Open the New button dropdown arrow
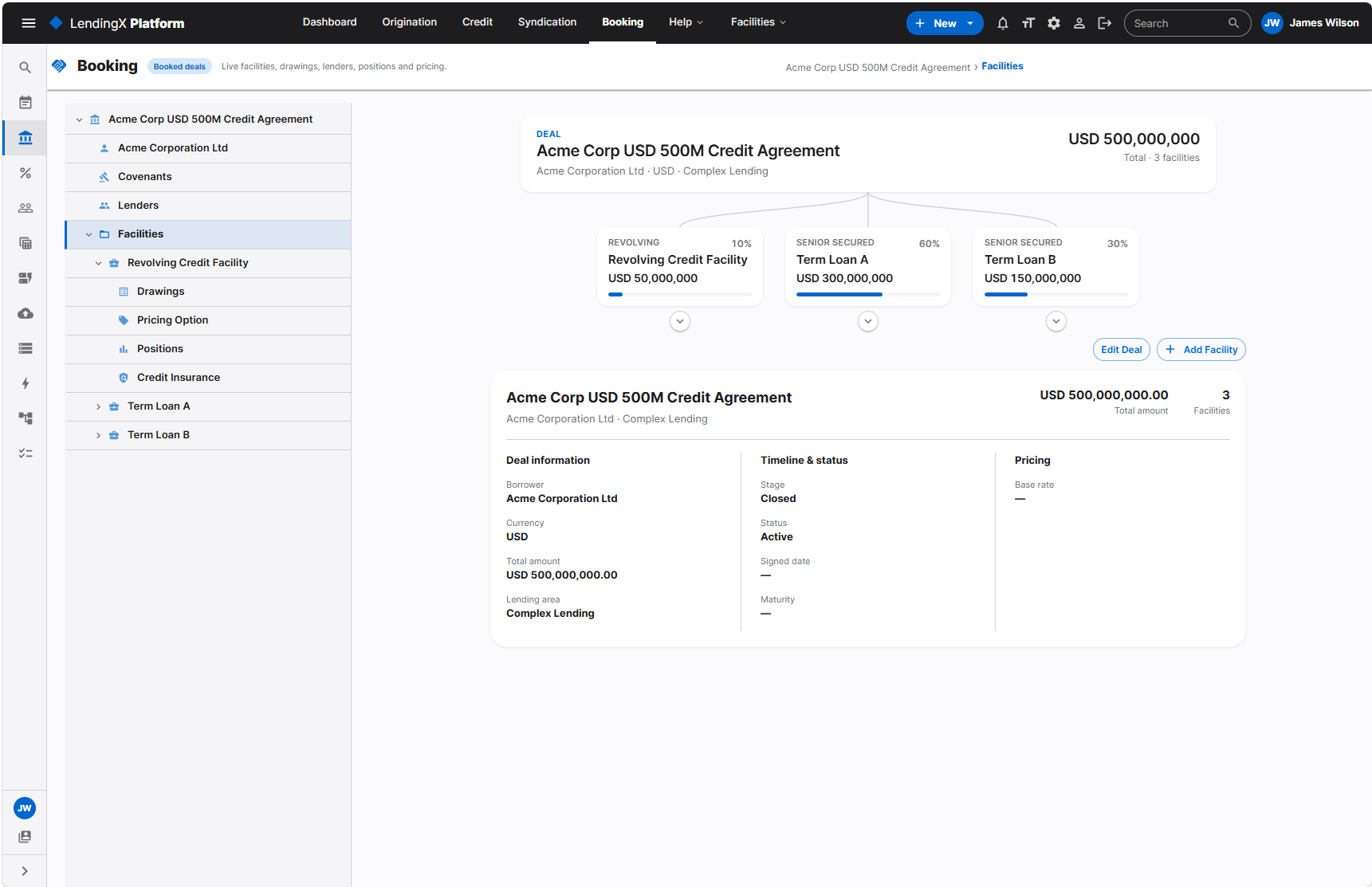This screenshot has width=1372, height=887. (970, 23)
